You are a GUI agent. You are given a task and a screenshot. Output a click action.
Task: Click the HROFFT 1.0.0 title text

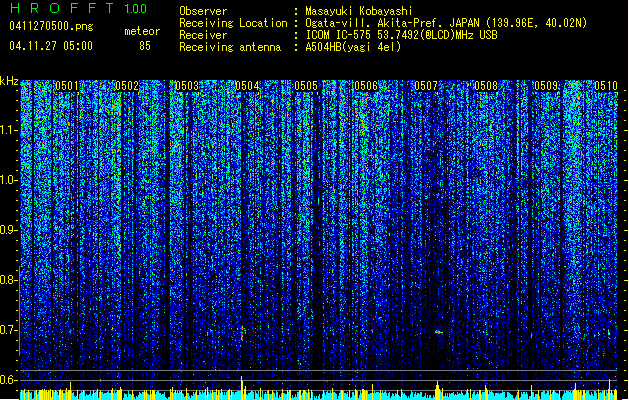[x=79, y=8]
